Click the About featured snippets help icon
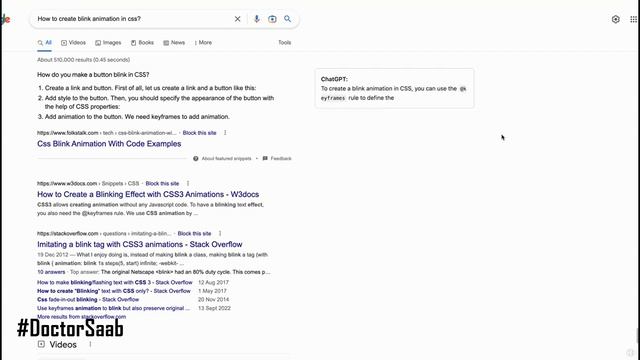The width and height of the screenshot is (640, 360). pos(196,158)
